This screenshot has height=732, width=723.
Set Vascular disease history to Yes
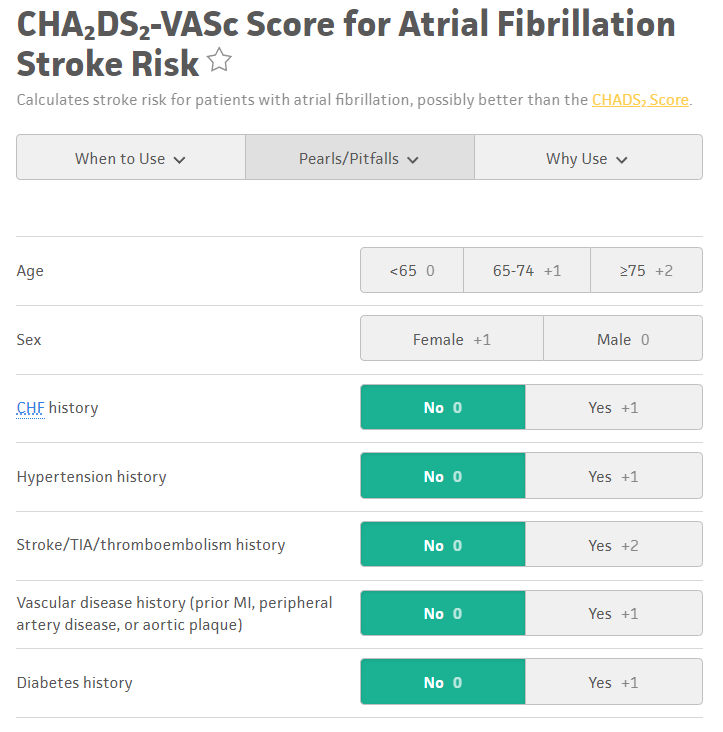click(x=613, y=614)
